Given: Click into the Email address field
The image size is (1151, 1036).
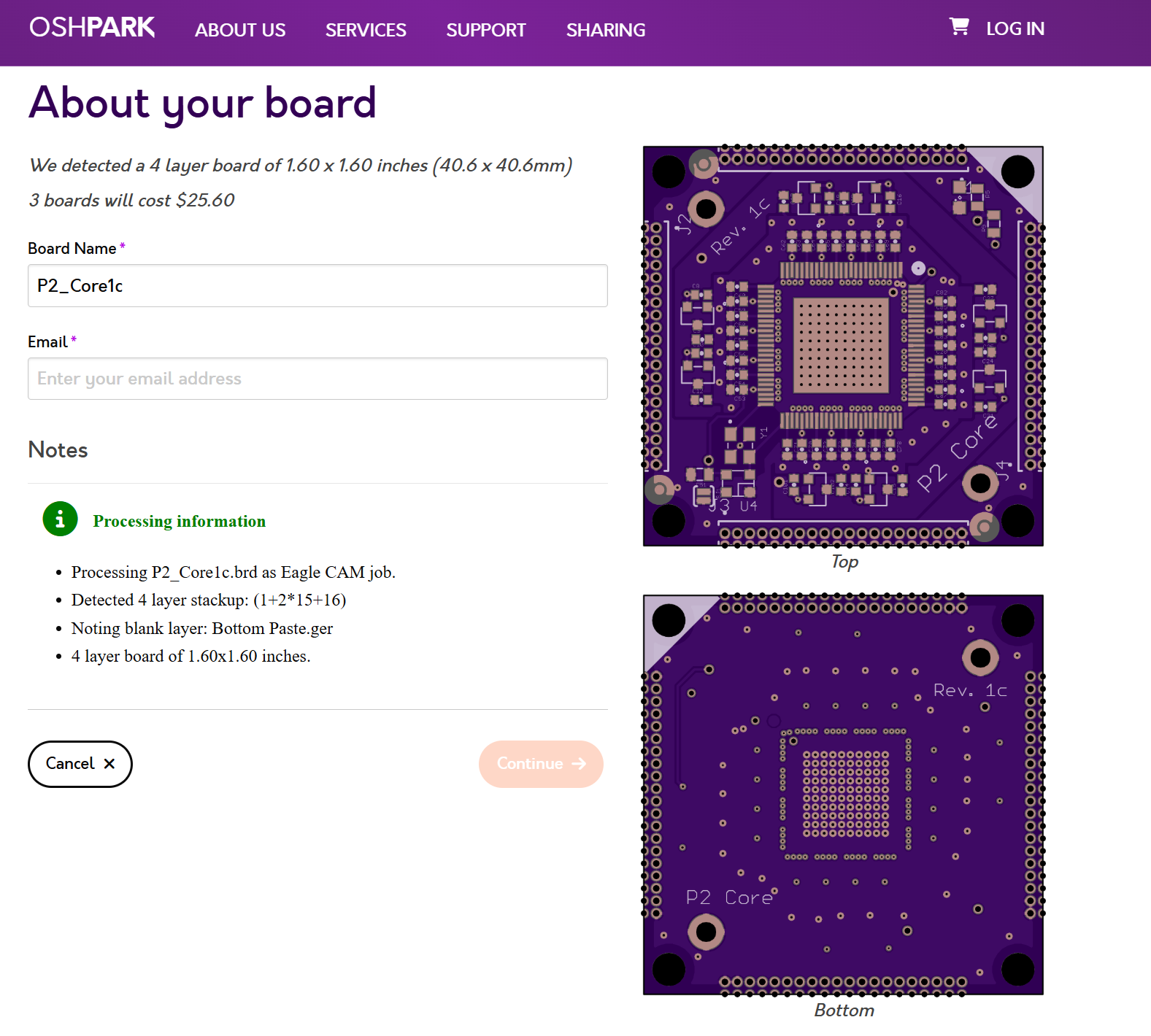Looking at the screenshot, I should (x=317, y=379).
